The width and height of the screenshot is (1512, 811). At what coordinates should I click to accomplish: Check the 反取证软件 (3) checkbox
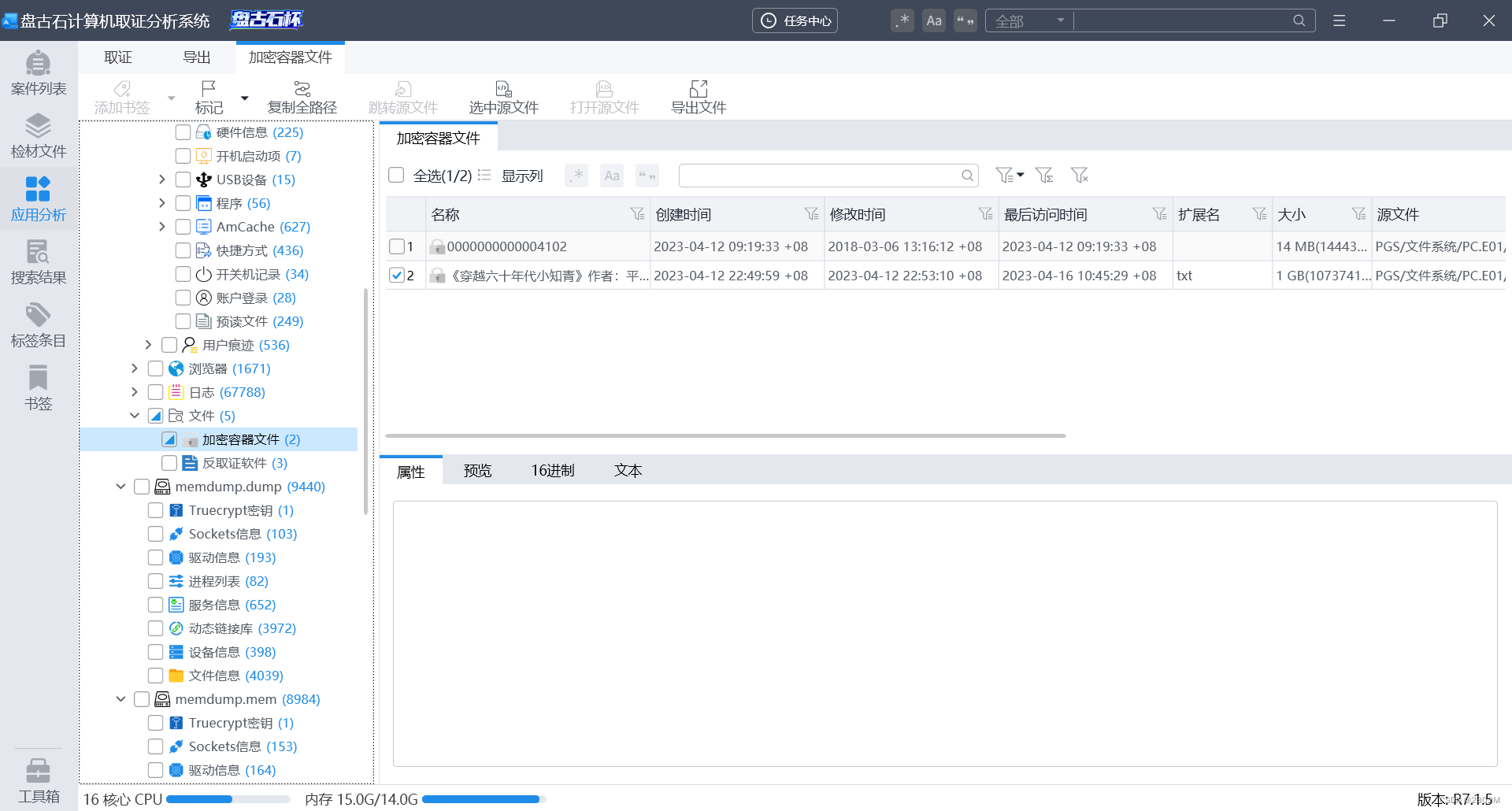[169, 463]
